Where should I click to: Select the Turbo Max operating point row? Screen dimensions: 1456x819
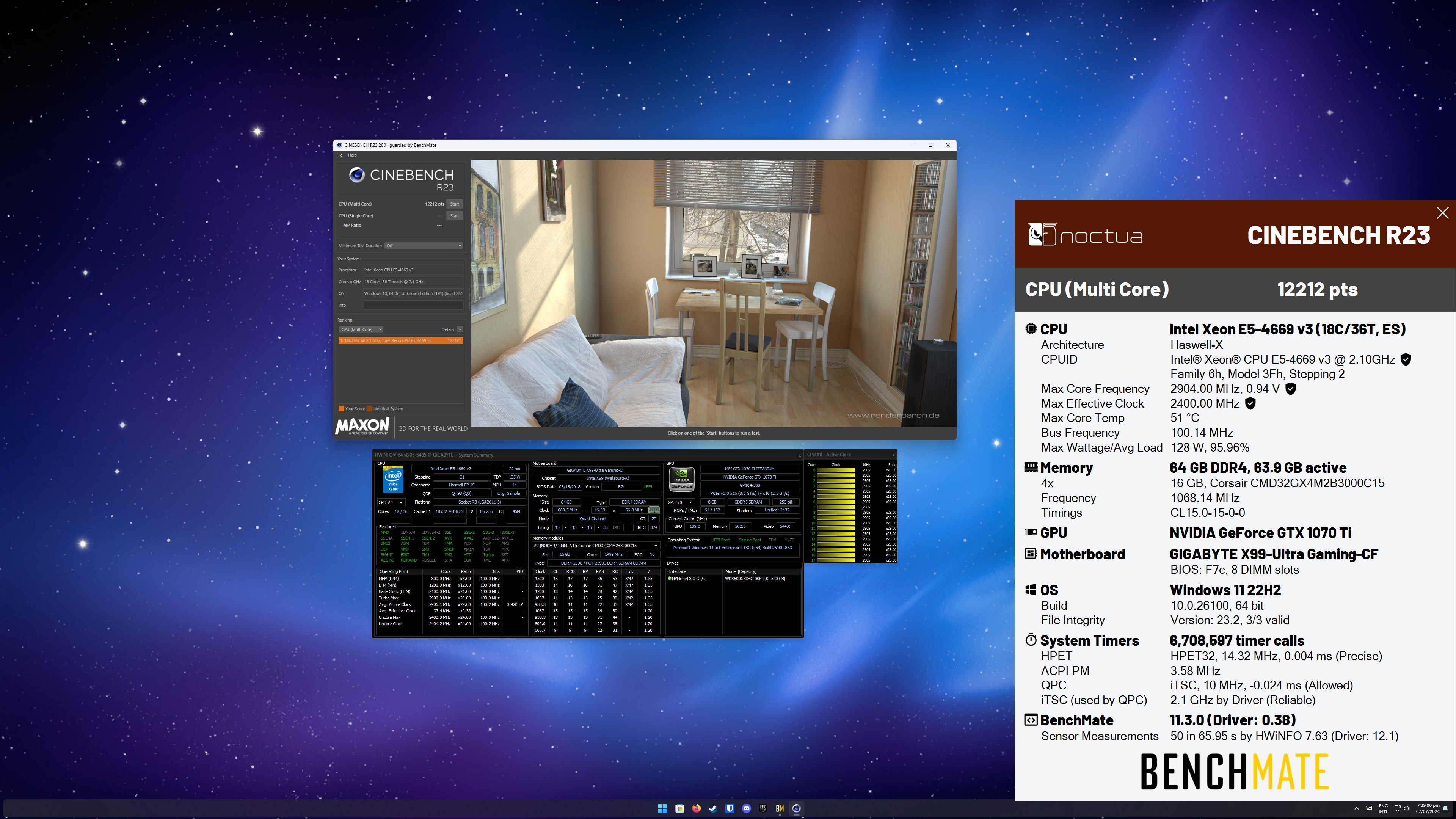click(452, 598)
